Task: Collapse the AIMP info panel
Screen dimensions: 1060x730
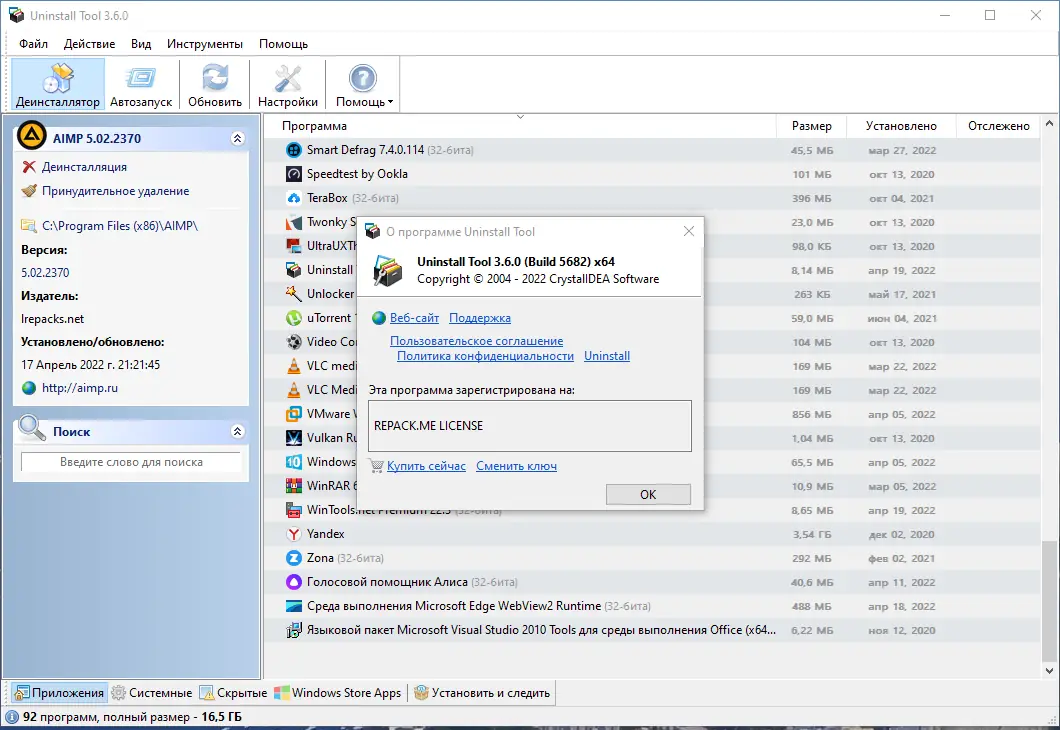Action: tap(238, 138)
